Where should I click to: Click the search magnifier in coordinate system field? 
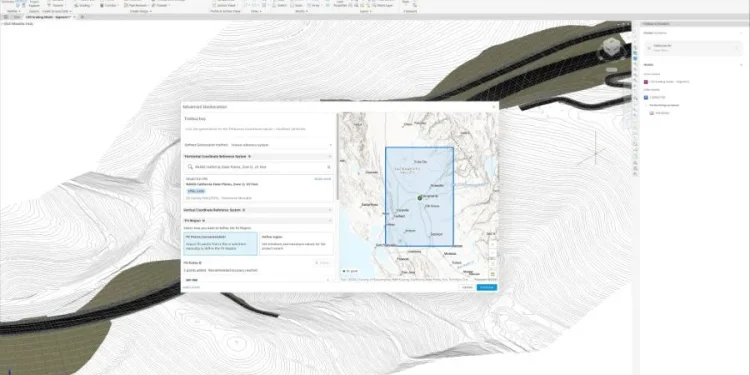[x=190, y=167]
